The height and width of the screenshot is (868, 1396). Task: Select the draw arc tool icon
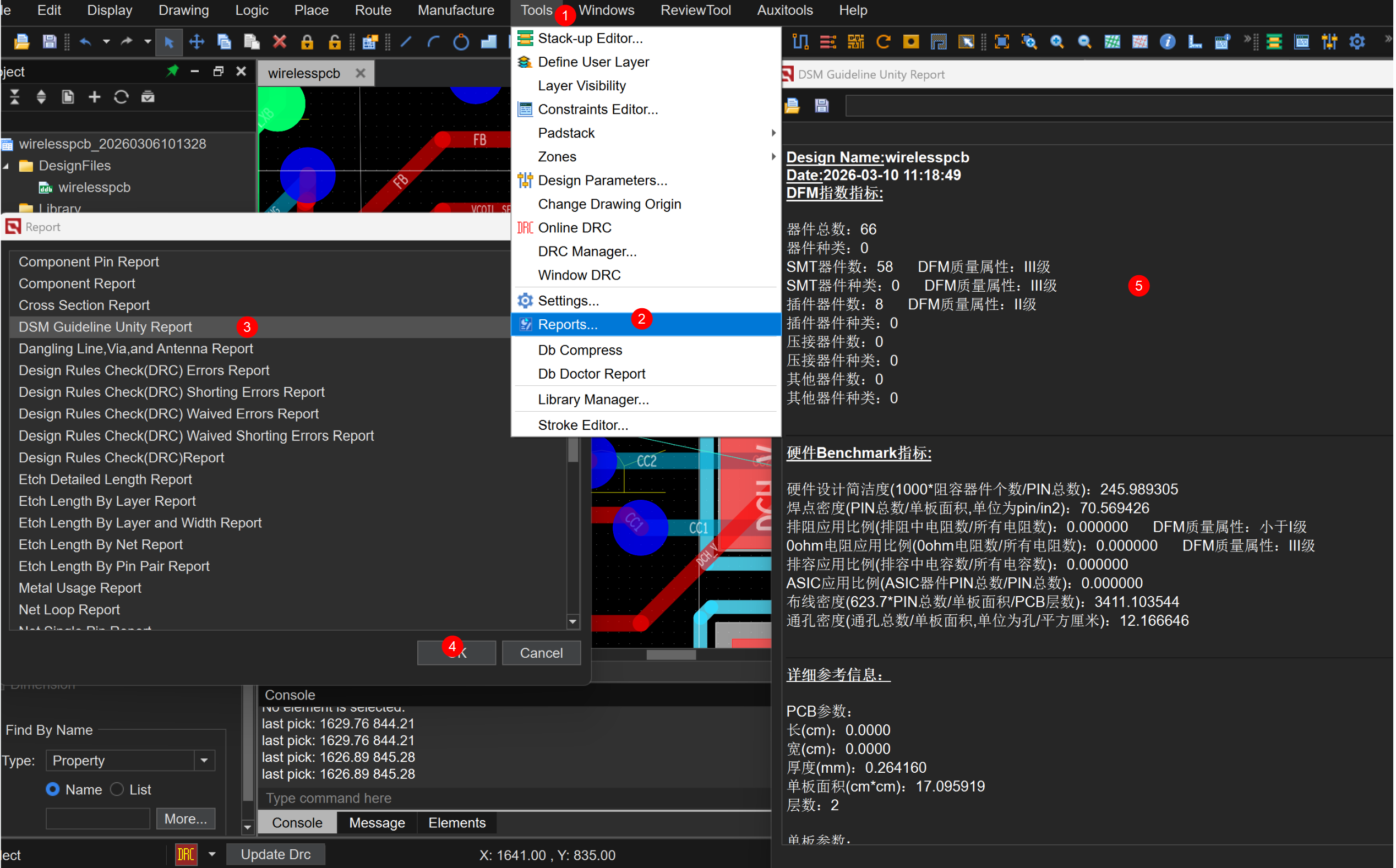[433, 42]
